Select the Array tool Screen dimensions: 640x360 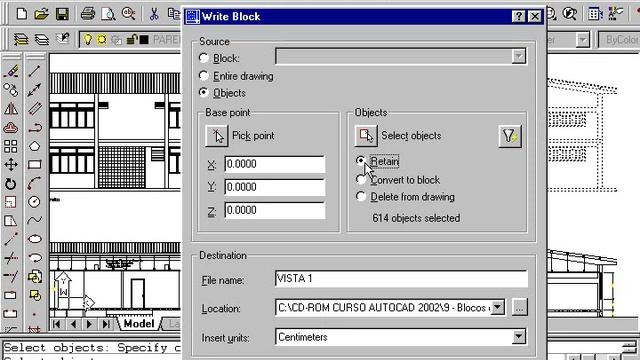point(11,146)
